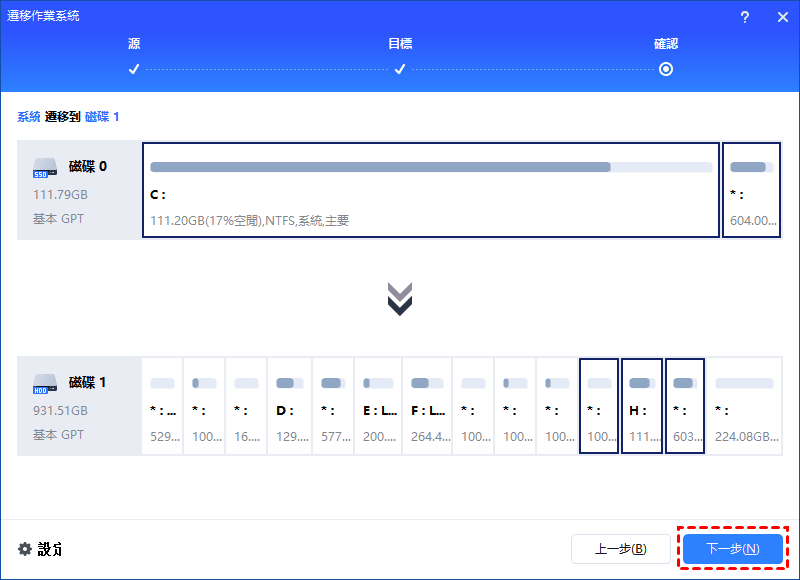Select the H: partition on 磁碟 1
Viewport: 800px width, 580px height.
[x=641, y=406]
